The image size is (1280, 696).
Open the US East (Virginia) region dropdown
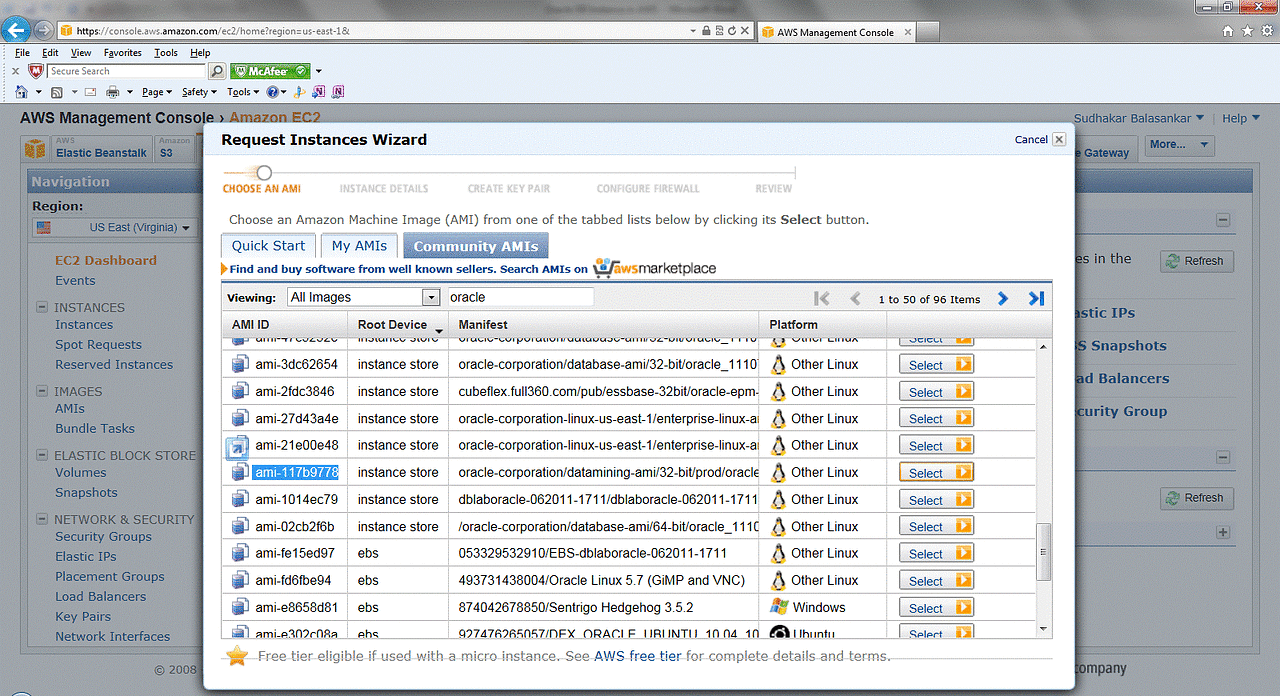coord(113,228)
